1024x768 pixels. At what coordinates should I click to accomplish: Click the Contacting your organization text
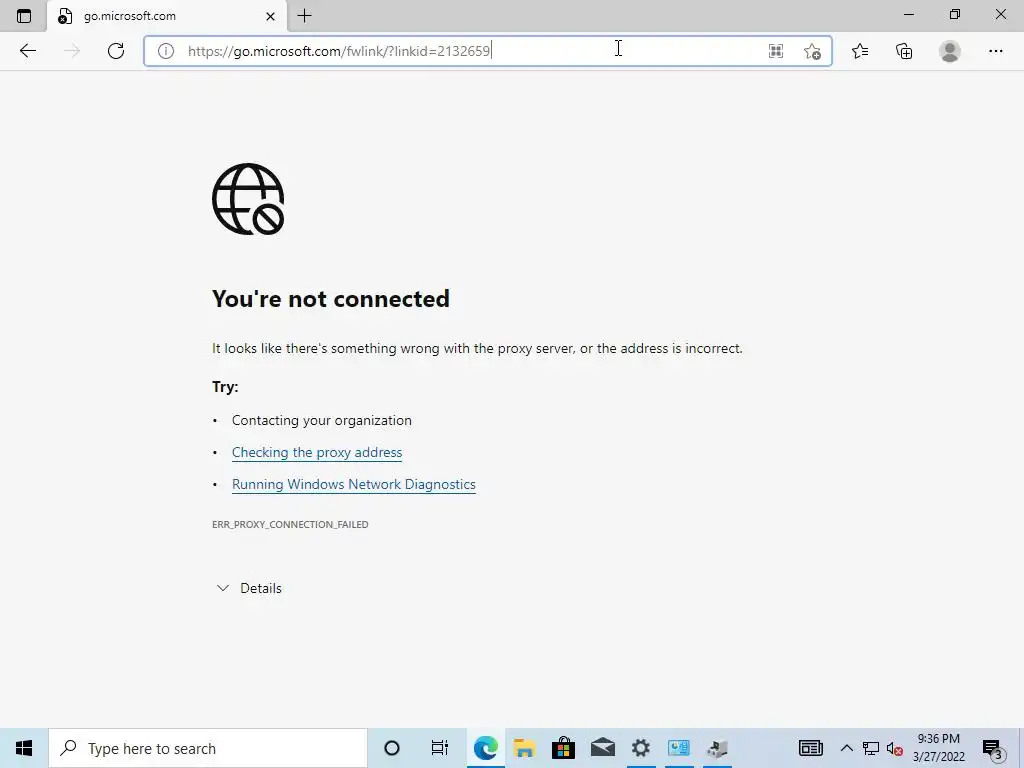(321, 421)
